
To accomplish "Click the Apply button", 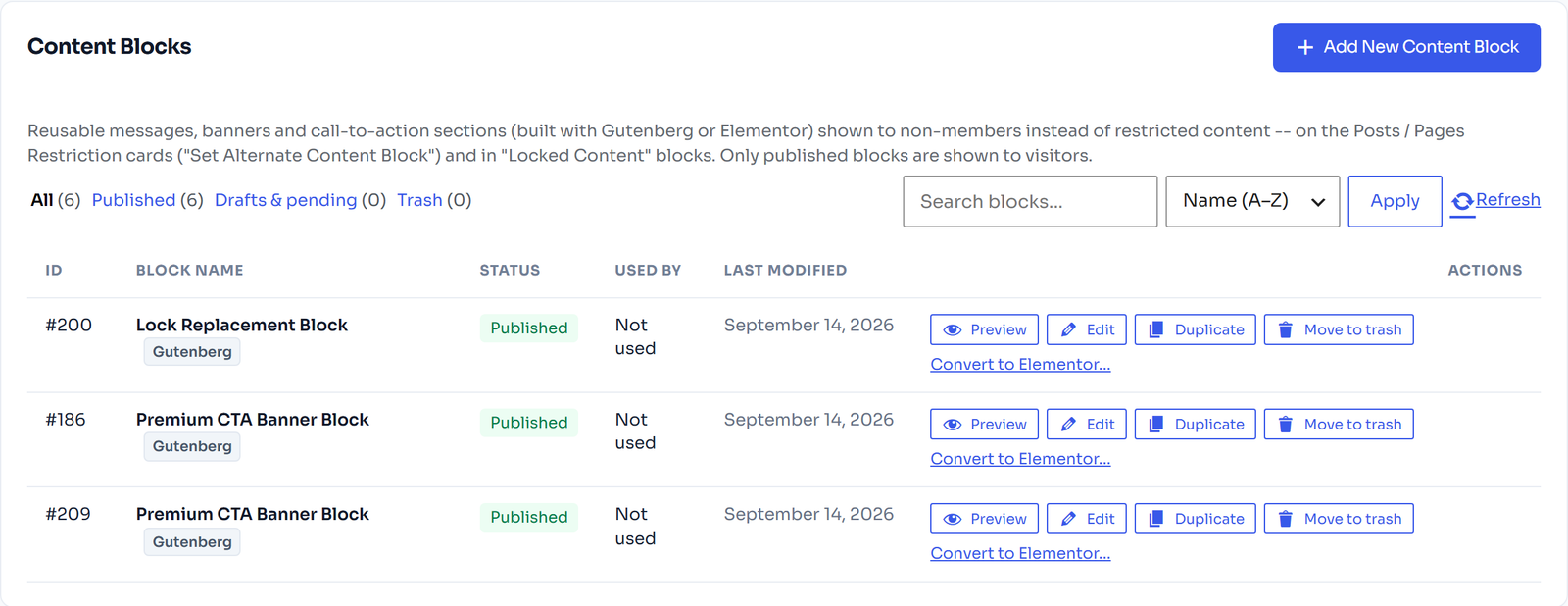I will pos(1395,201).
